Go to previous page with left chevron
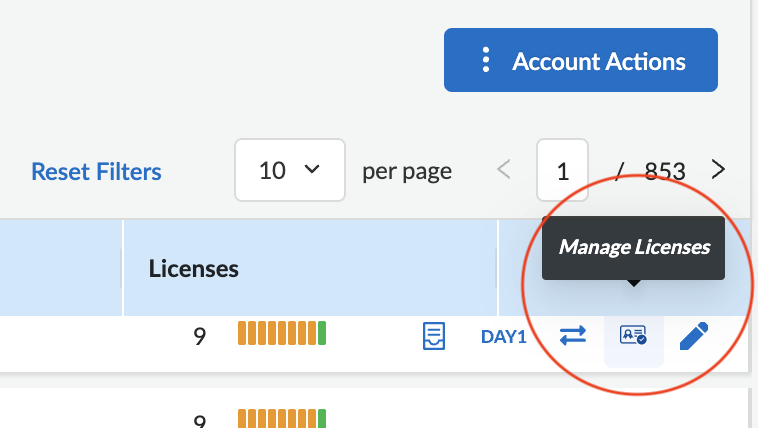The width and height of the screenshot is (758, 428). pyautogui.click(x=504, y=170)
